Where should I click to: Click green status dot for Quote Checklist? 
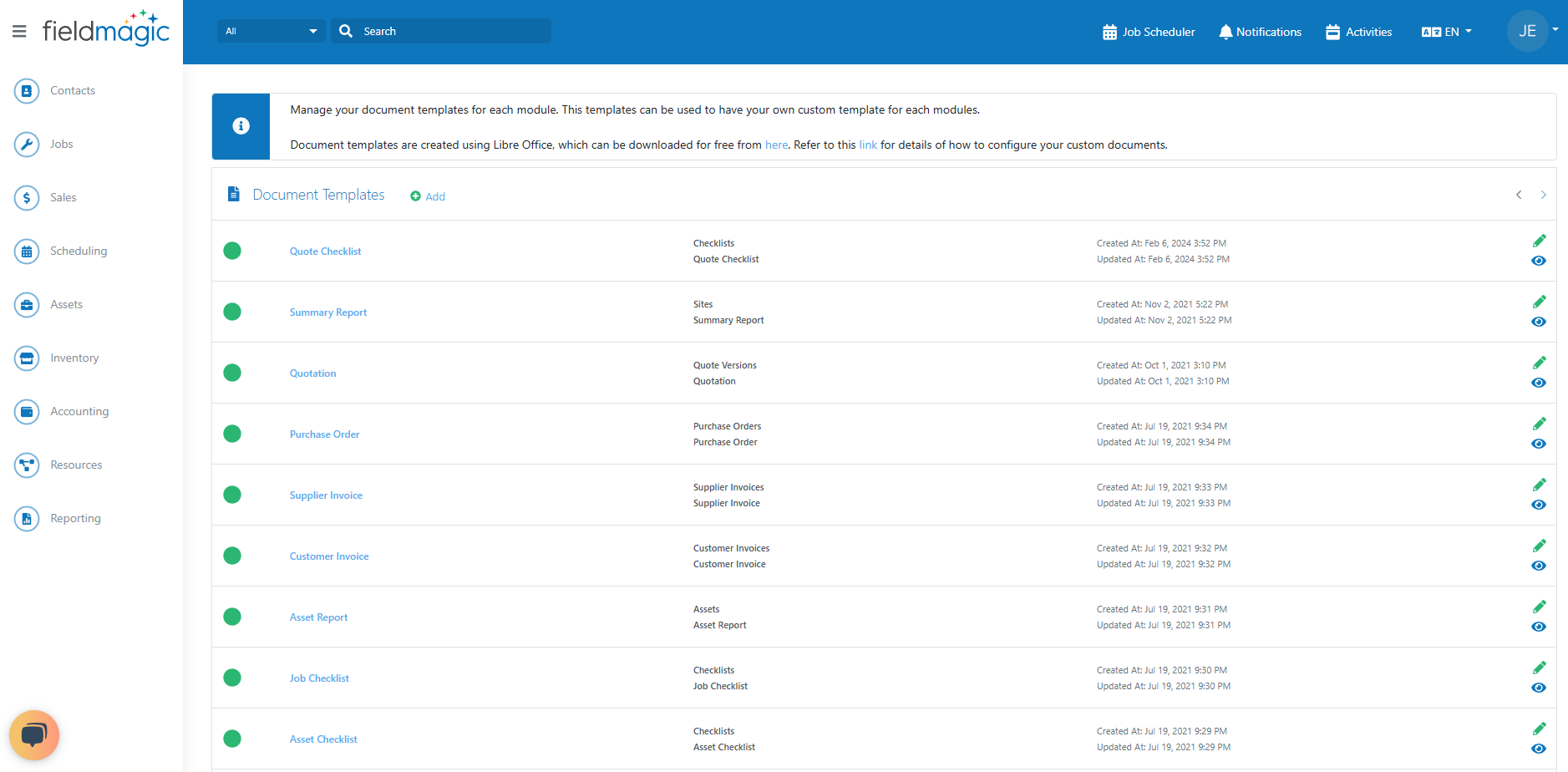[232, 251]
